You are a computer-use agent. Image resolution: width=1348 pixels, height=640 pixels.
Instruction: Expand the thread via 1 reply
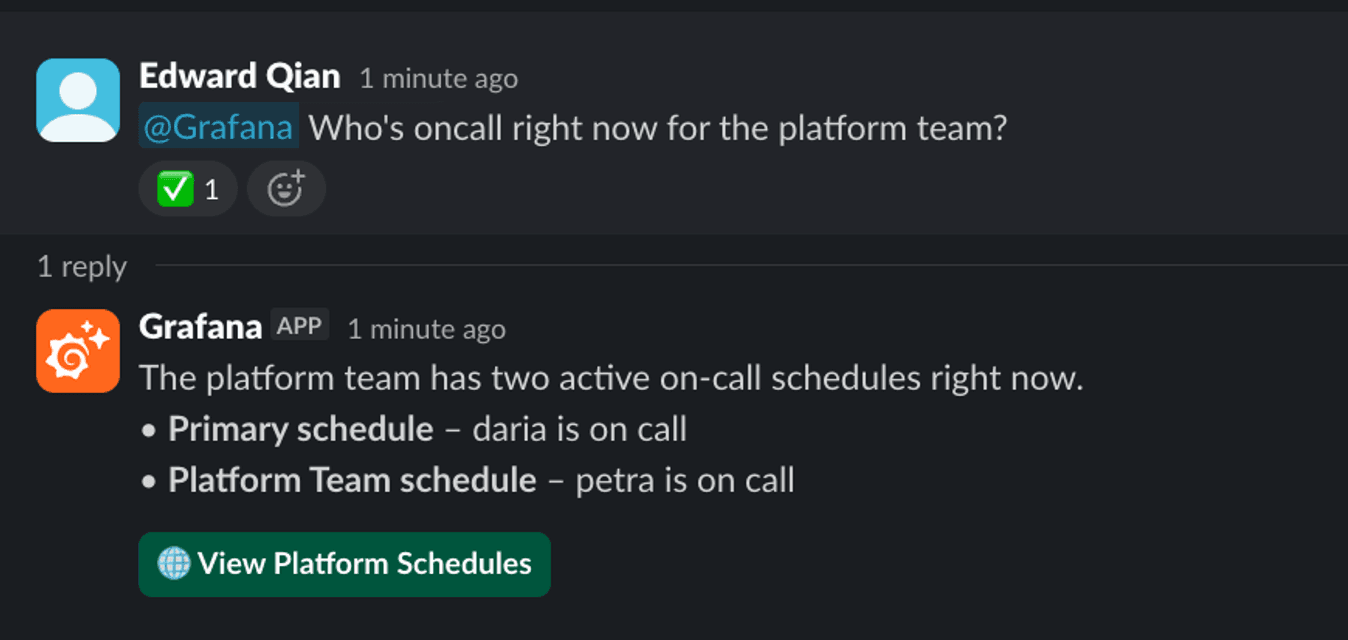click(80, 266)
